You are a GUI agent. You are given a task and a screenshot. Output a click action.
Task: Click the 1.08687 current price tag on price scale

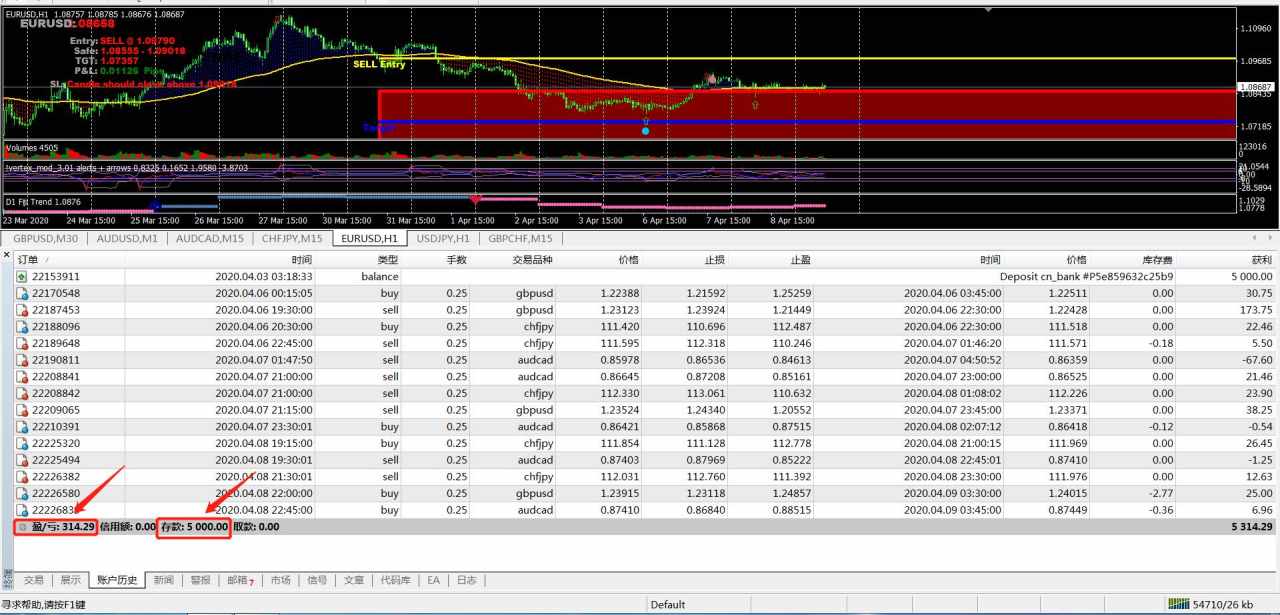1256,87
